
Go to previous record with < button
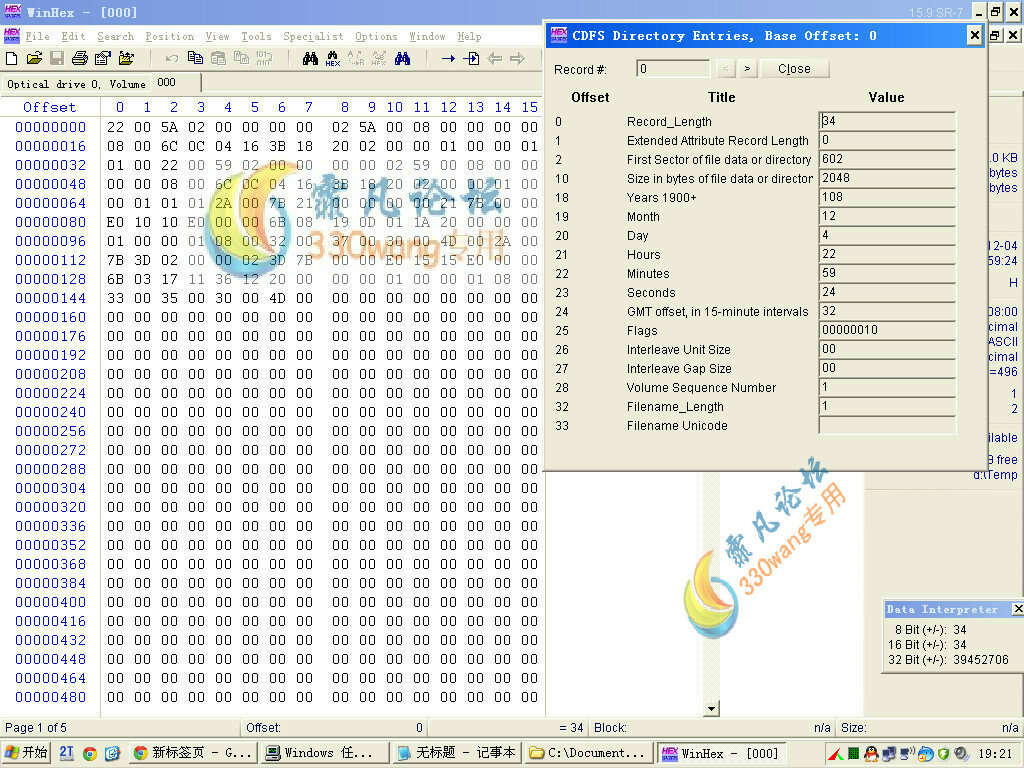(724, 69)
